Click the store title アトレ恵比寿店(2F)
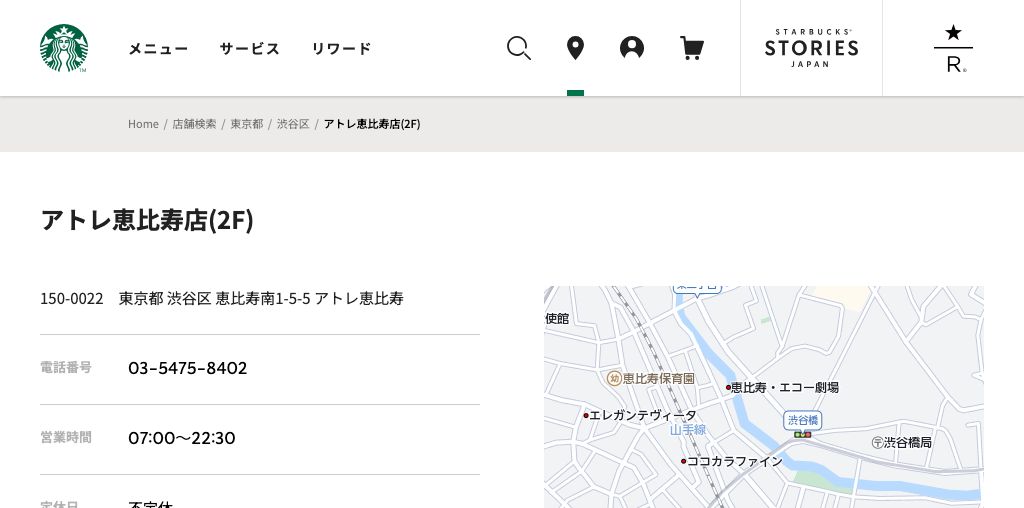The height and width of the screenshot is (508, 1024). tap(147, 220)
